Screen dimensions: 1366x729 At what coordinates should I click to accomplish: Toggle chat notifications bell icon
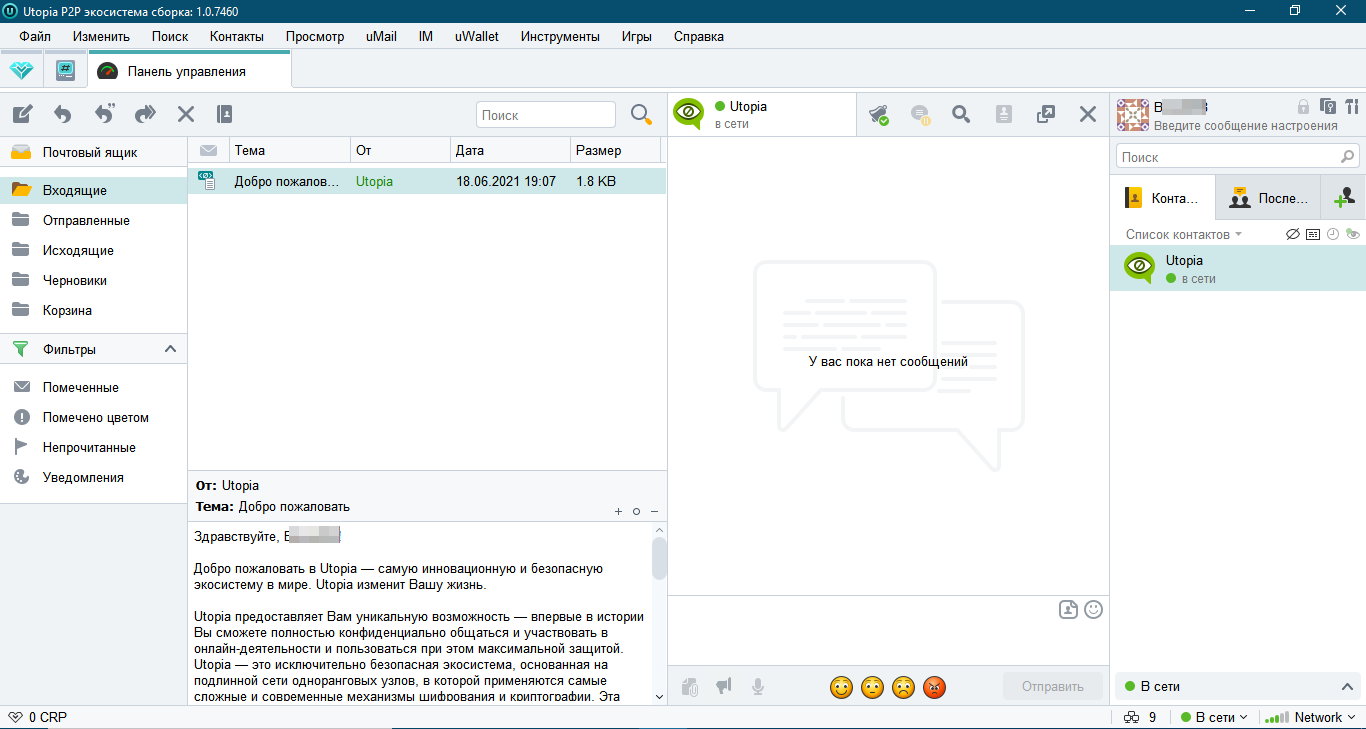point(879,114)
